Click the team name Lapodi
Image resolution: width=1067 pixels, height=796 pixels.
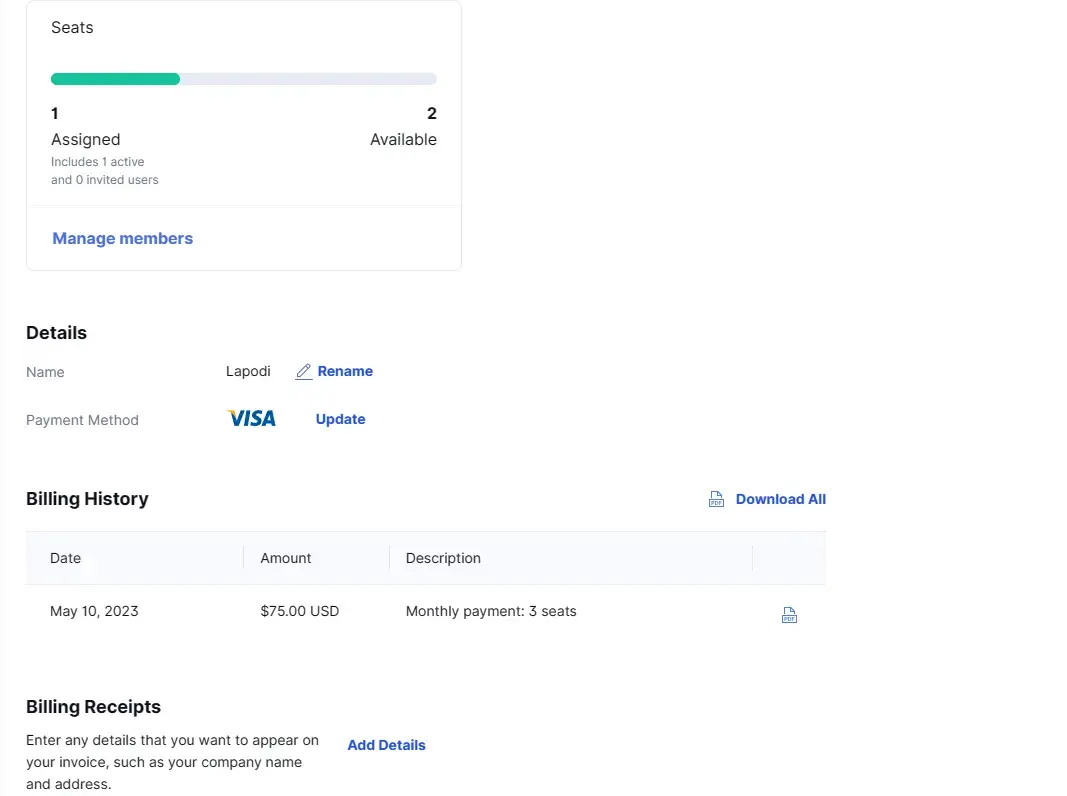click(x=248, y=371)
